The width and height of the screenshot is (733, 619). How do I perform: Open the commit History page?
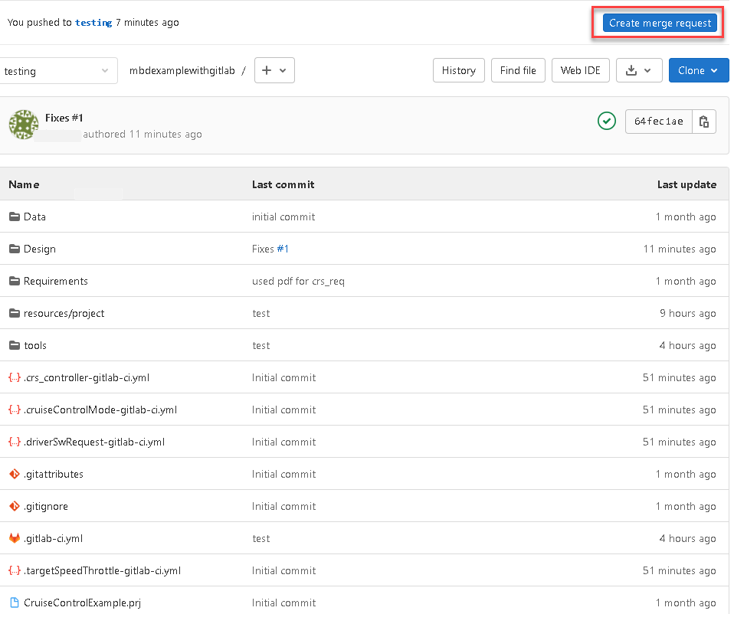[458, 71]
